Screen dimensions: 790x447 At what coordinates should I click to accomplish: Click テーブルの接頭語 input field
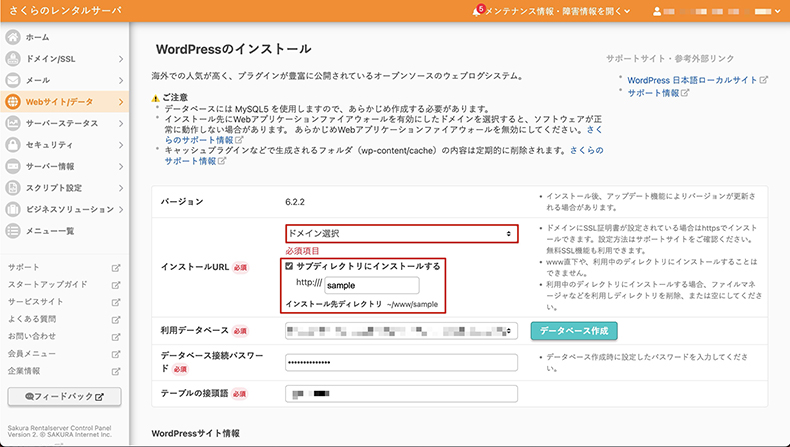click(x=402, y=394)
